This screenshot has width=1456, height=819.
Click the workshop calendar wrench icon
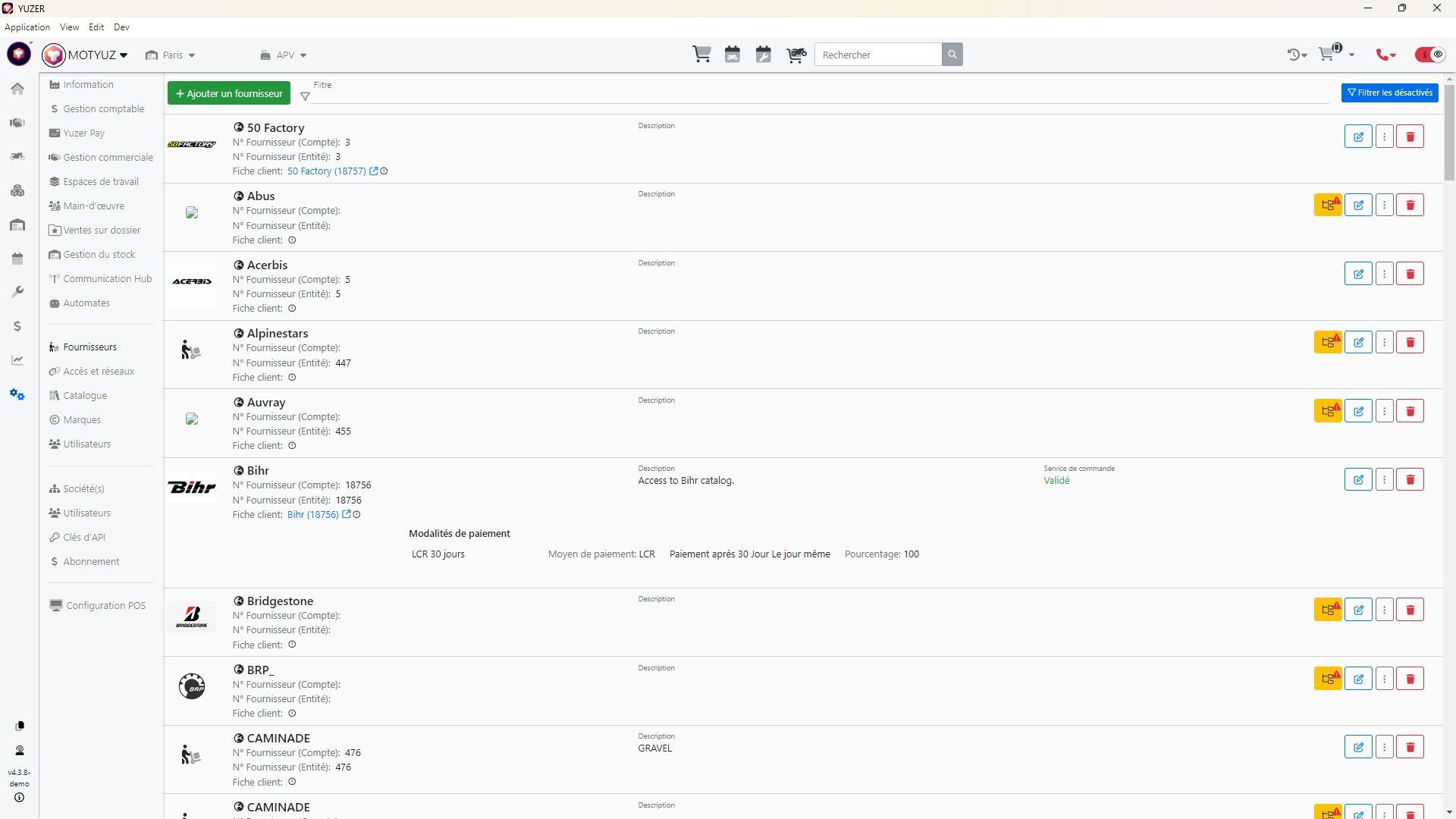pyautogui.click(x=764, y=55)
